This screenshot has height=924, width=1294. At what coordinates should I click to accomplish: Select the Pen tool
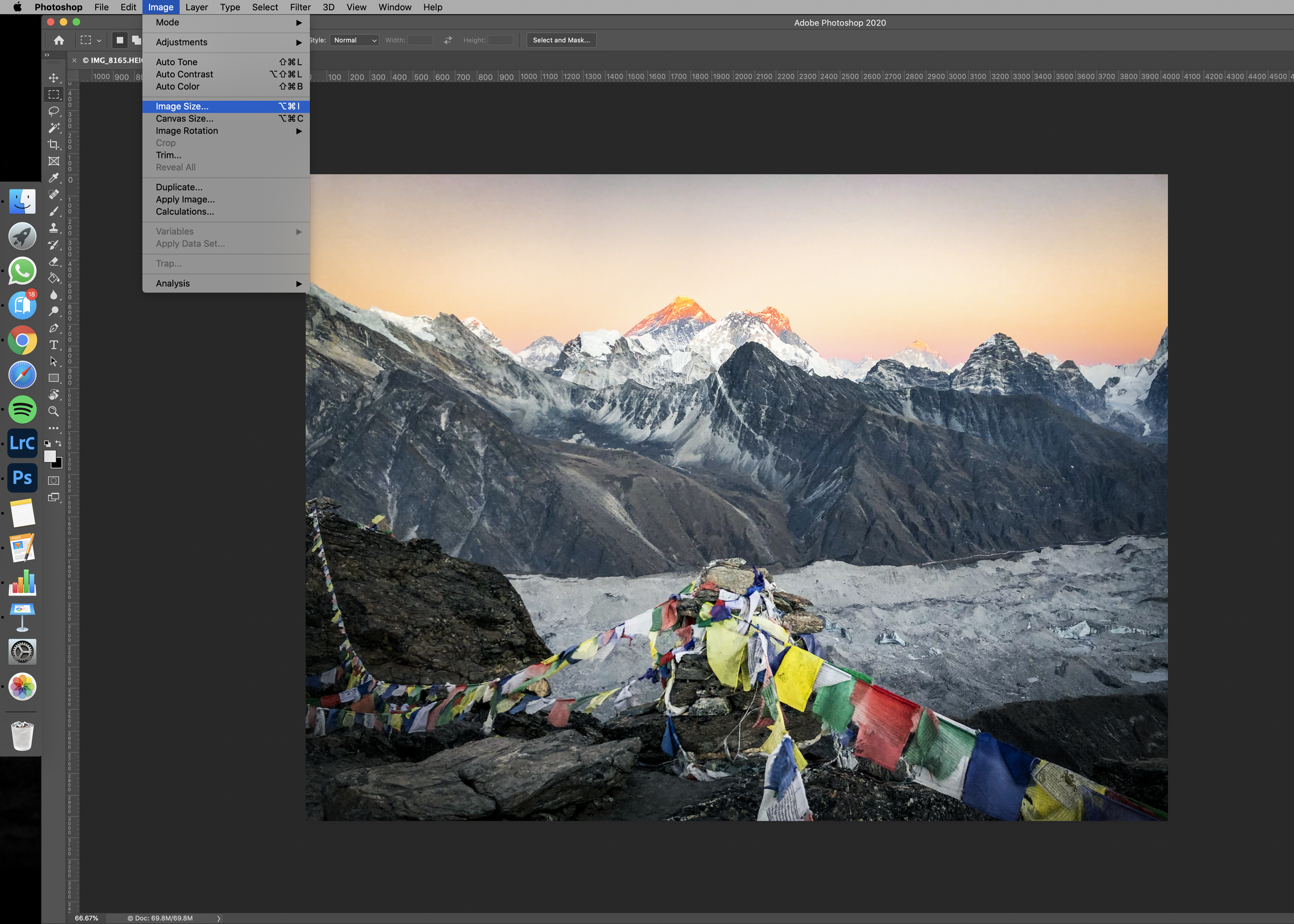(x=54, y=328)
